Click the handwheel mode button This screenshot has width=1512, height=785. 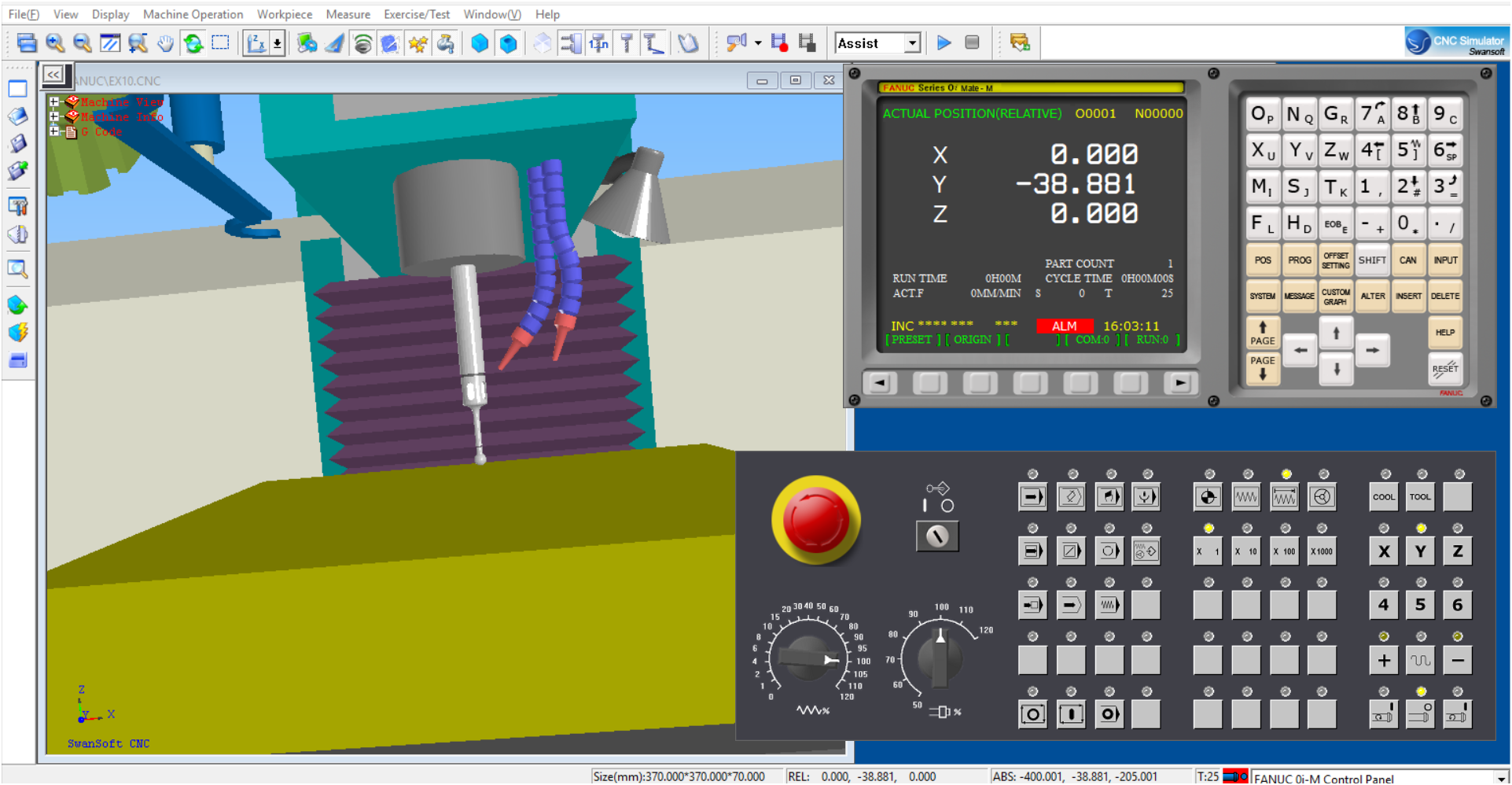pos(1322,497)
